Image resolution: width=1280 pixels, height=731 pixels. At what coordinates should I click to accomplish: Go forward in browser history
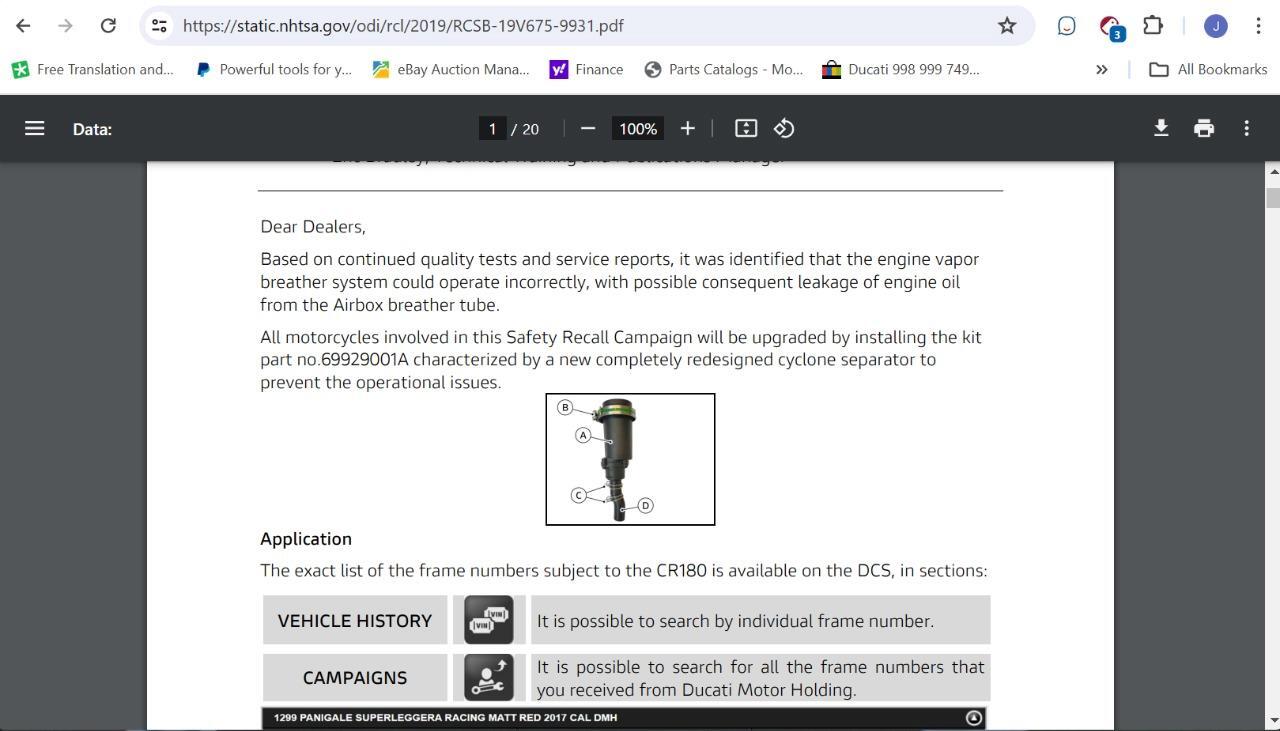66,26
